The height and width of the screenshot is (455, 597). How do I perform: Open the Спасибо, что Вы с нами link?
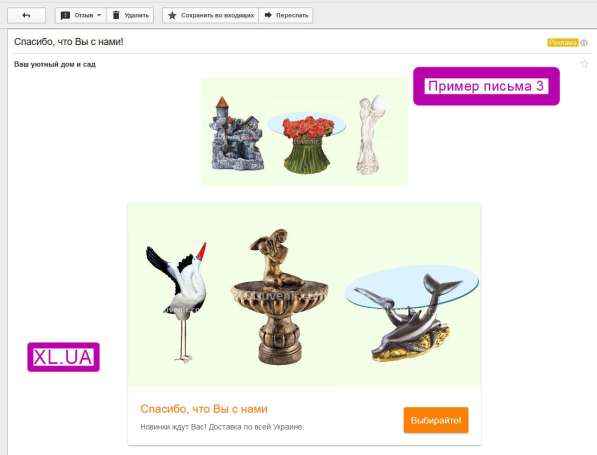pyautogui.click(x=204, y=409)
